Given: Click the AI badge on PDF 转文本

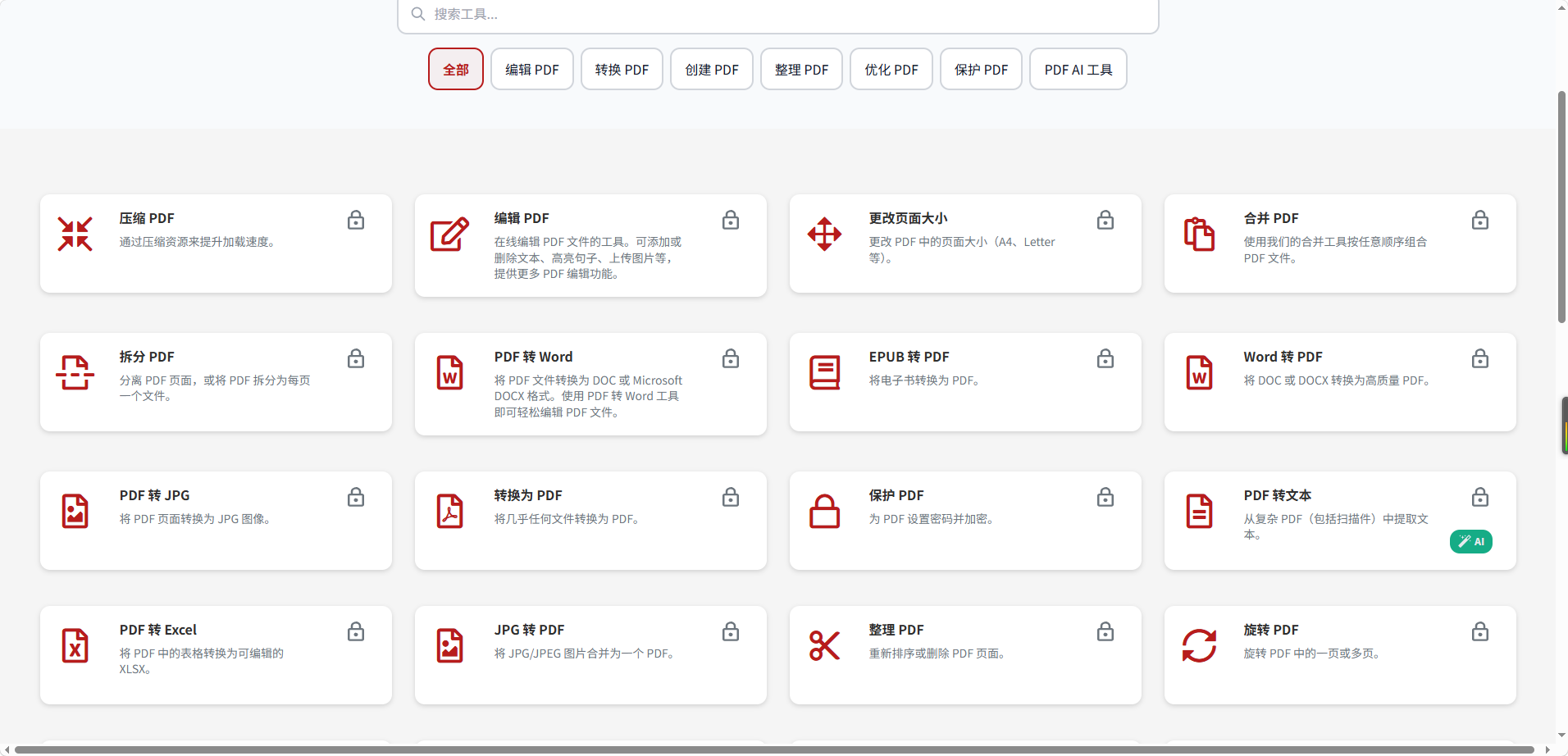Looking at the screenshot, I should (1471, 542).
